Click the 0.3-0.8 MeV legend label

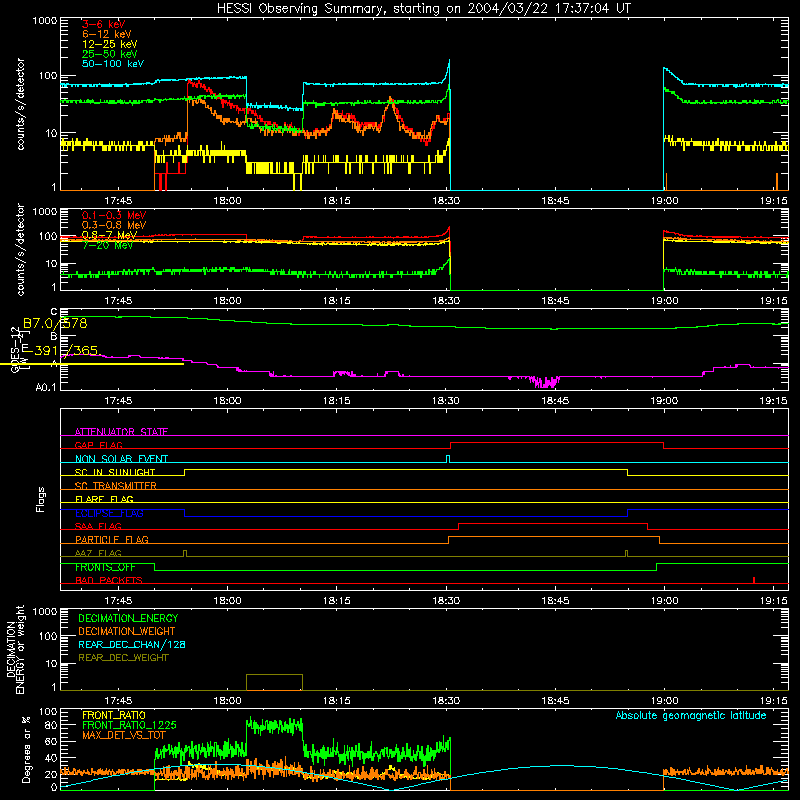click(x=114, y=225)
